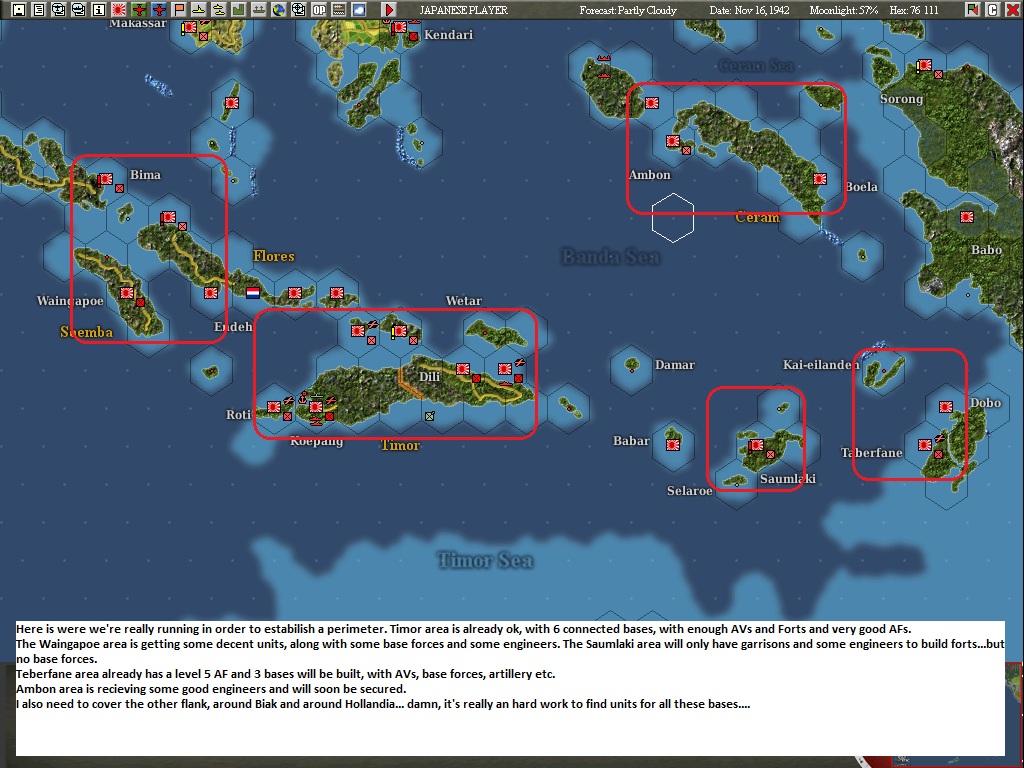Click the red arrow end turn button

click(x=389, y=10)
